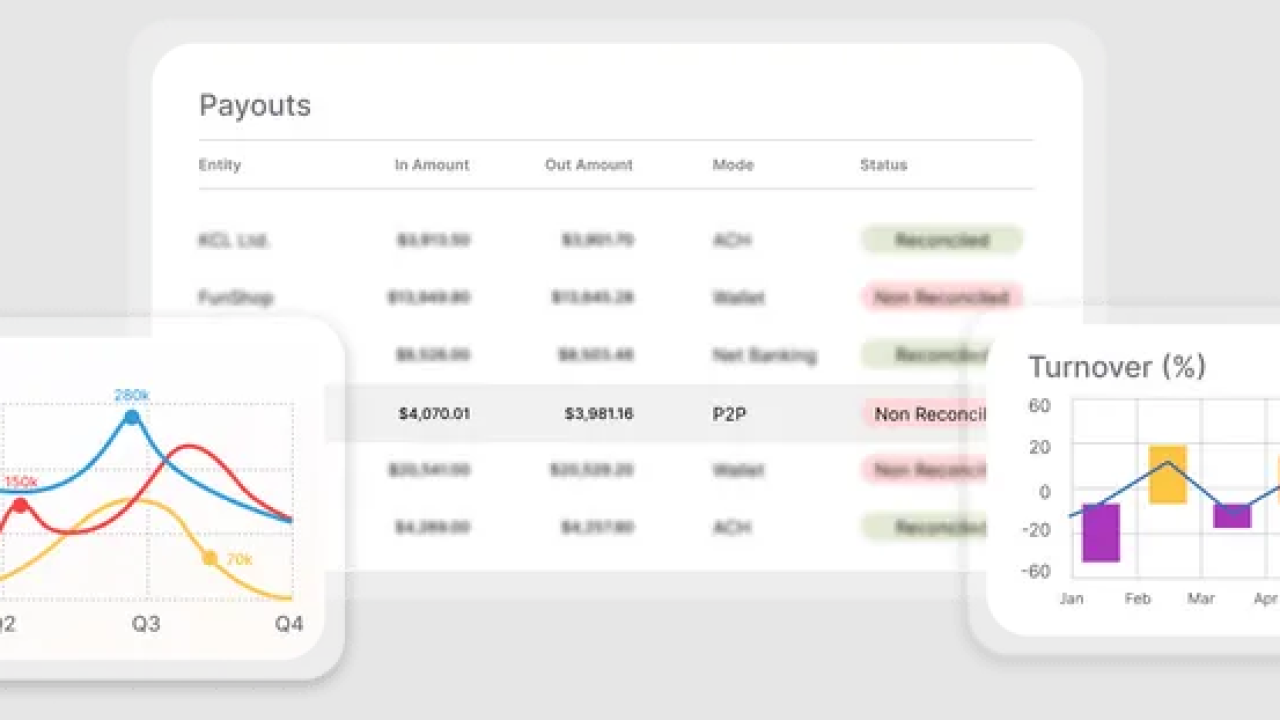Select the Net Banking mode cell
This screenshot has width=1280, height=720.
click(x=764, y=355)
